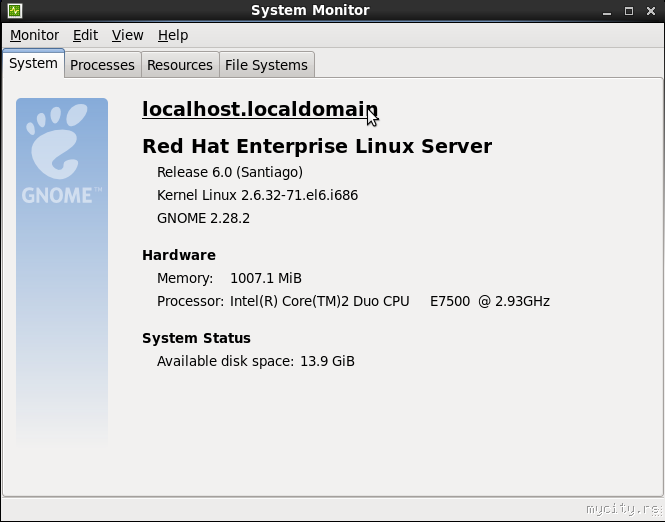Click the Kernel Linux version line

[x=257, y=195]
